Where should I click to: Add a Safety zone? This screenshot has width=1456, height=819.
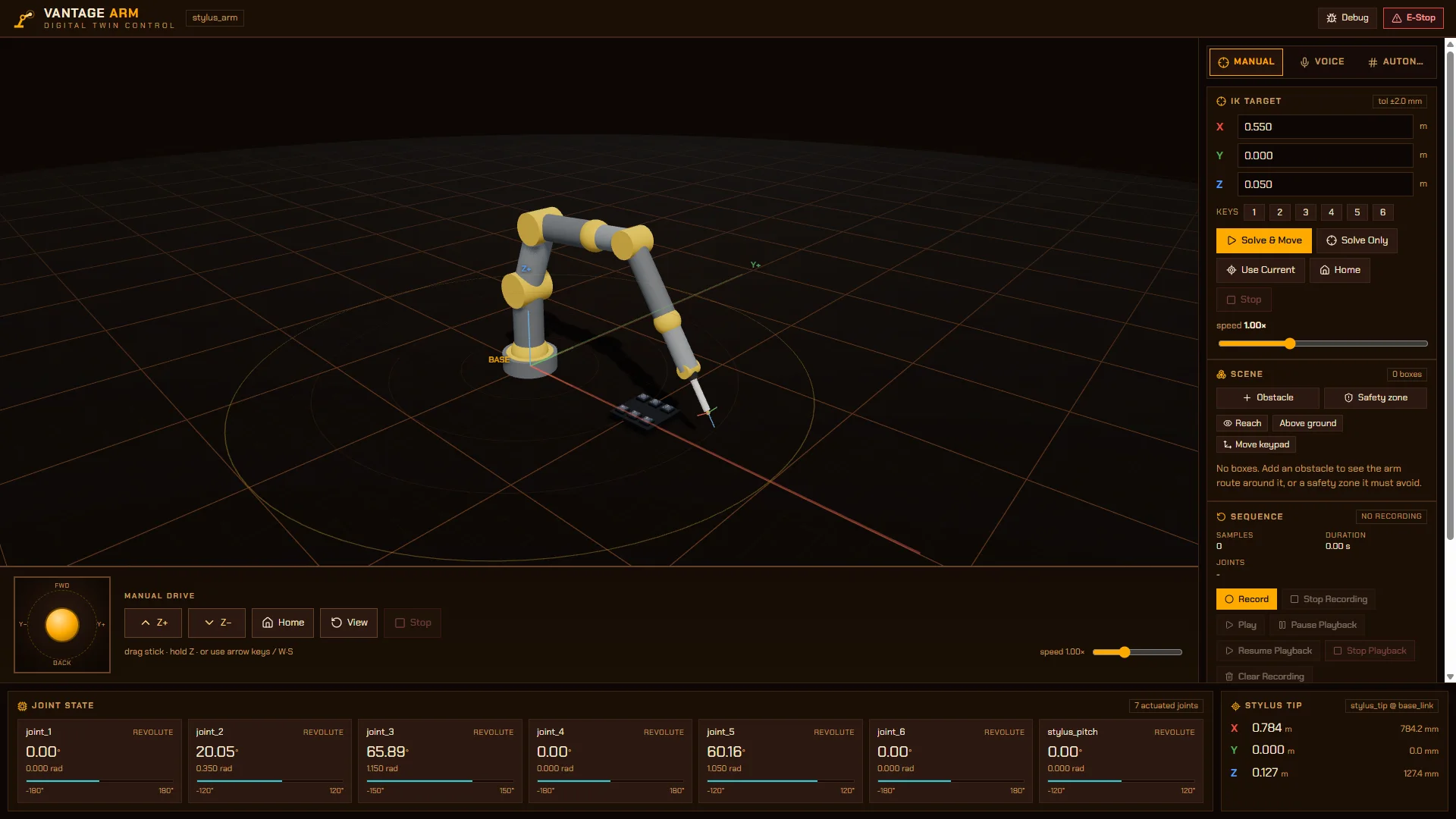(x=1376, y=397)
